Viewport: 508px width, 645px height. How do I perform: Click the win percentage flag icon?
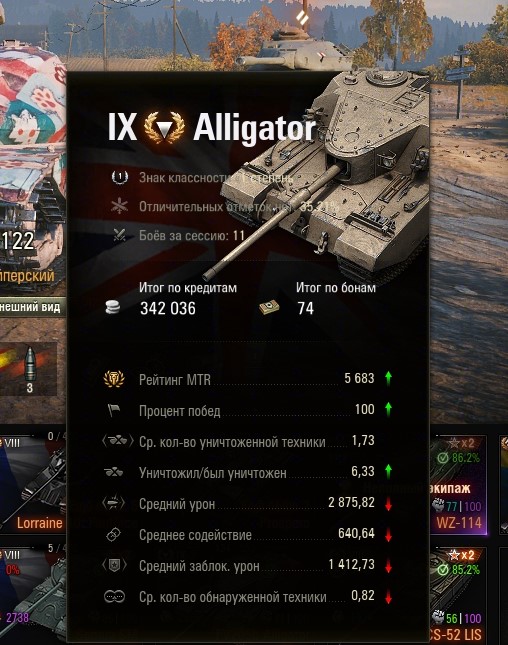(x=114, y=410)
